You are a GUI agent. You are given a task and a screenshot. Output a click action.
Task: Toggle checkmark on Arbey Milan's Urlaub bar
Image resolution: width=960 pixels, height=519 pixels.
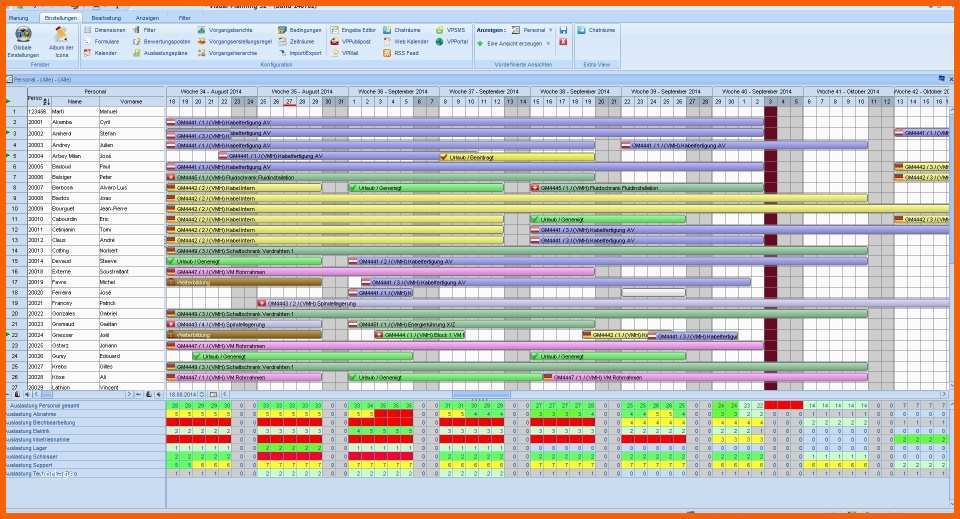point(444,156)
